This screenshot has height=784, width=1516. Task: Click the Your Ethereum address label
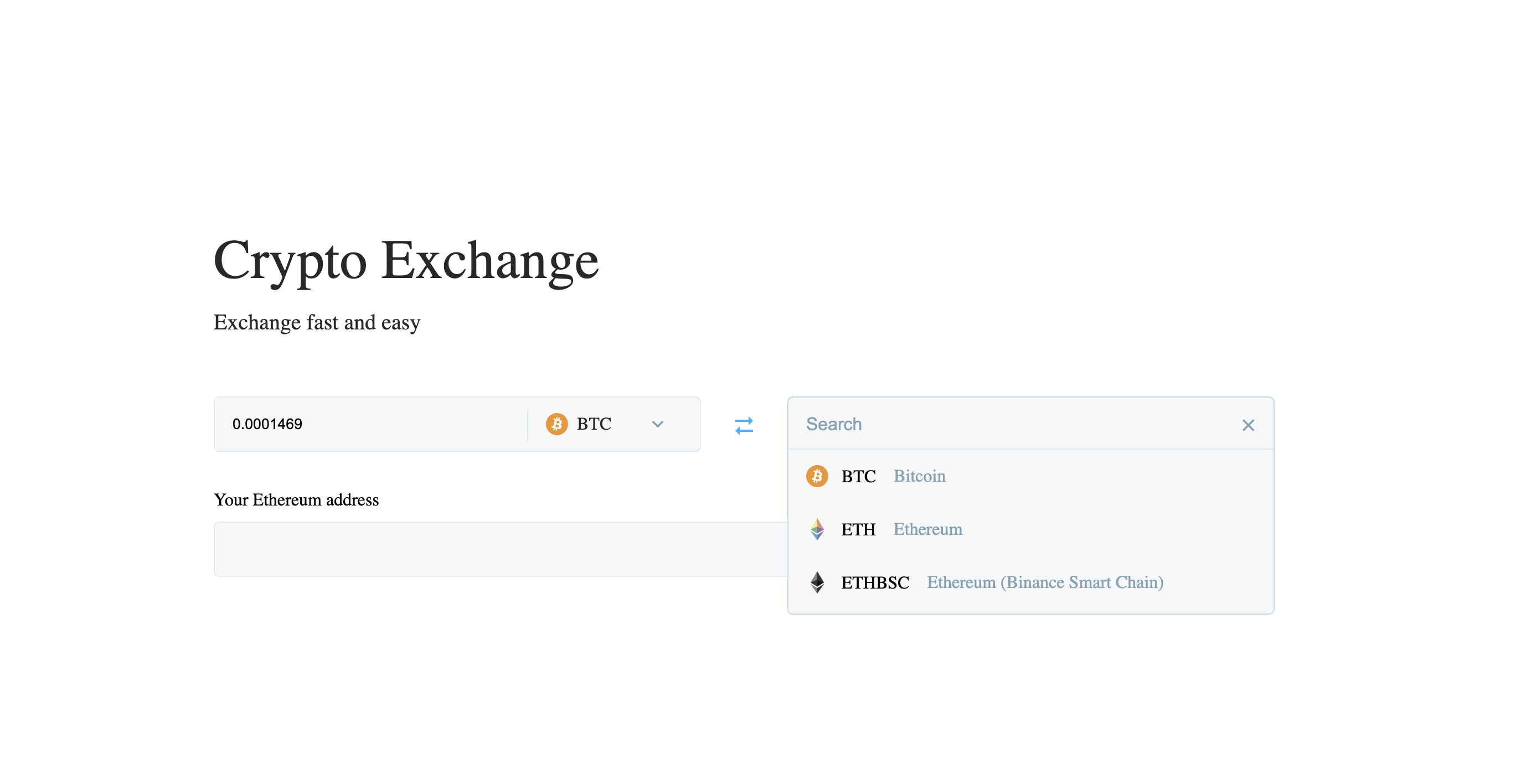(x=296, y=500)
